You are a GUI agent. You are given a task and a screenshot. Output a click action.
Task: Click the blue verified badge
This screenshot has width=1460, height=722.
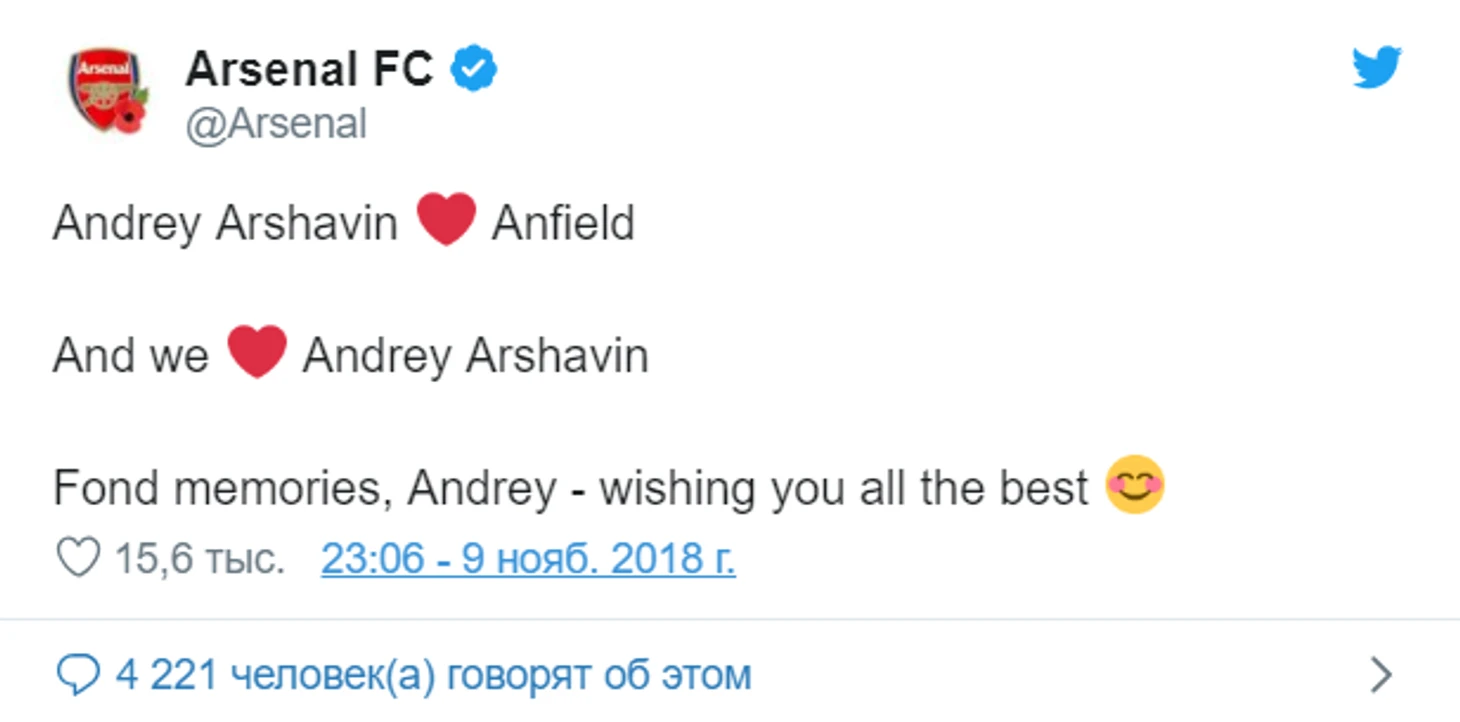pyautogui.click(x=474, y=69)
